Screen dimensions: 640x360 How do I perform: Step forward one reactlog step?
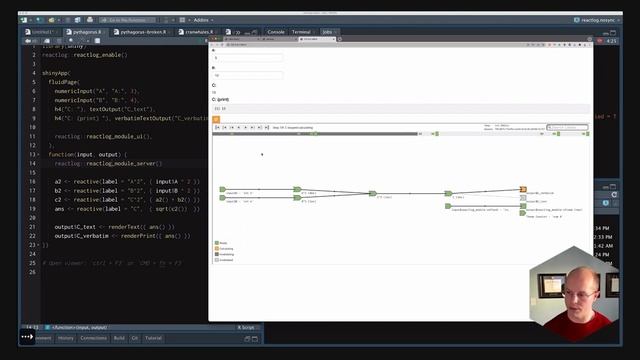(x=245, y=128)
